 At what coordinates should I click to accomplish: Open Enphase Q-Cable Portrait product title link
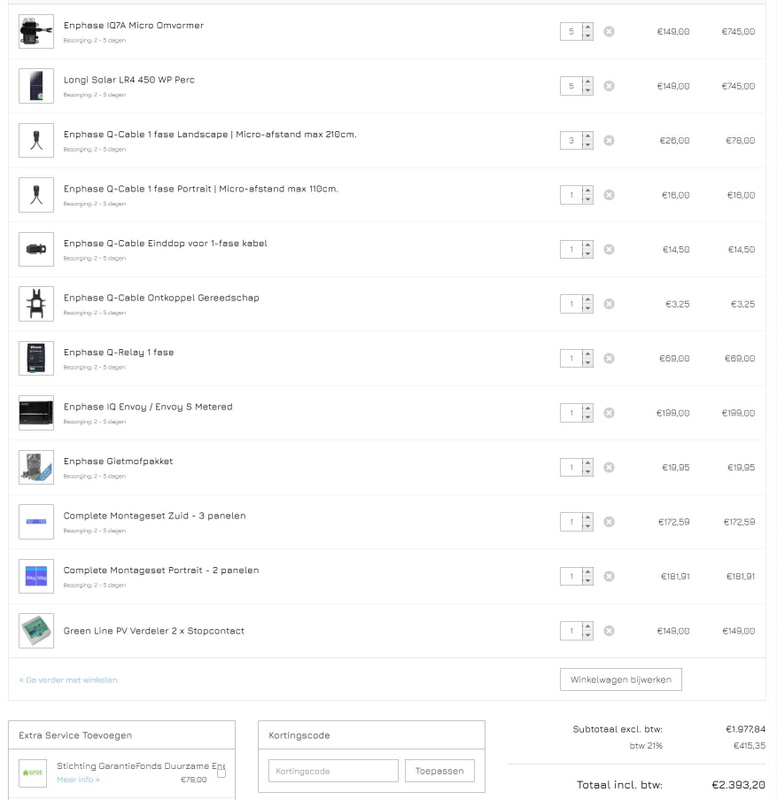point(200,189)
